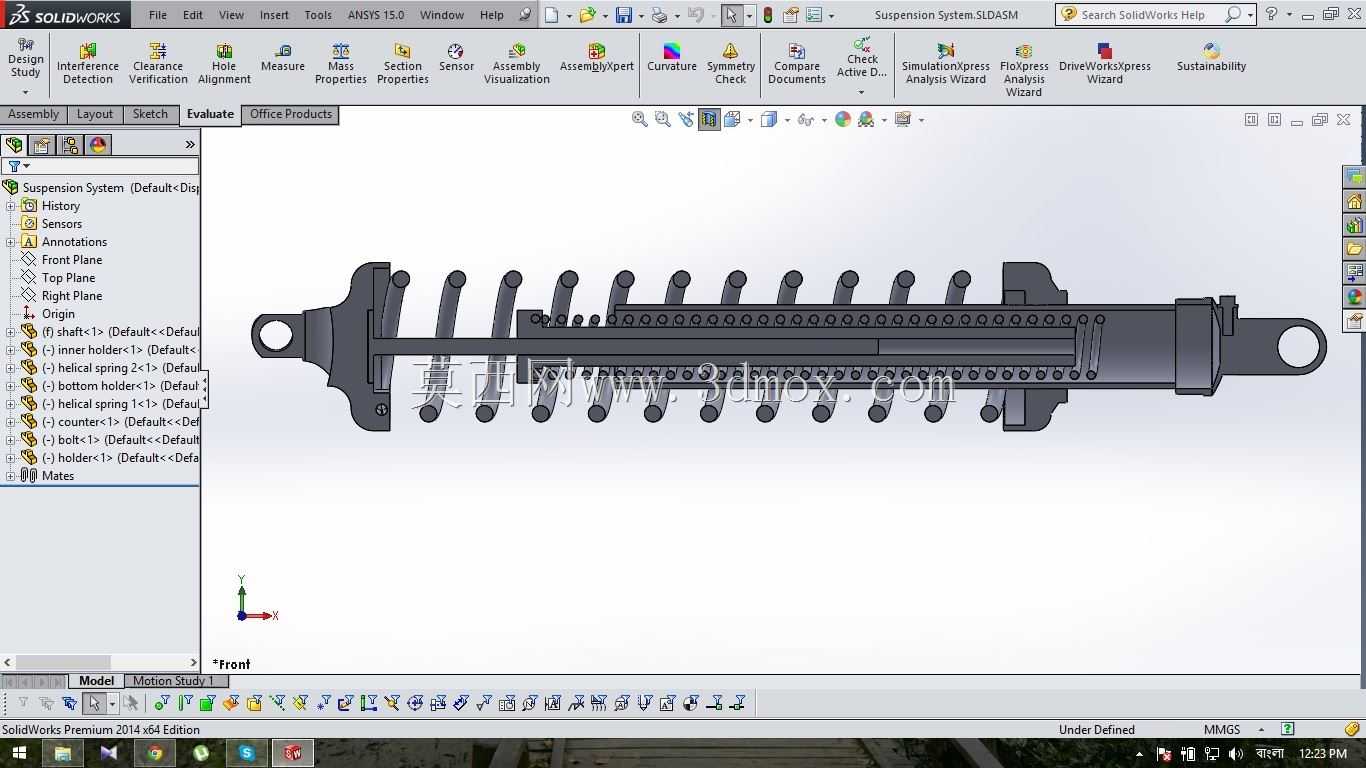Open the Check Active Document dropdown arrow
This screenshot has height=768, width=1366.
(861, 92)
